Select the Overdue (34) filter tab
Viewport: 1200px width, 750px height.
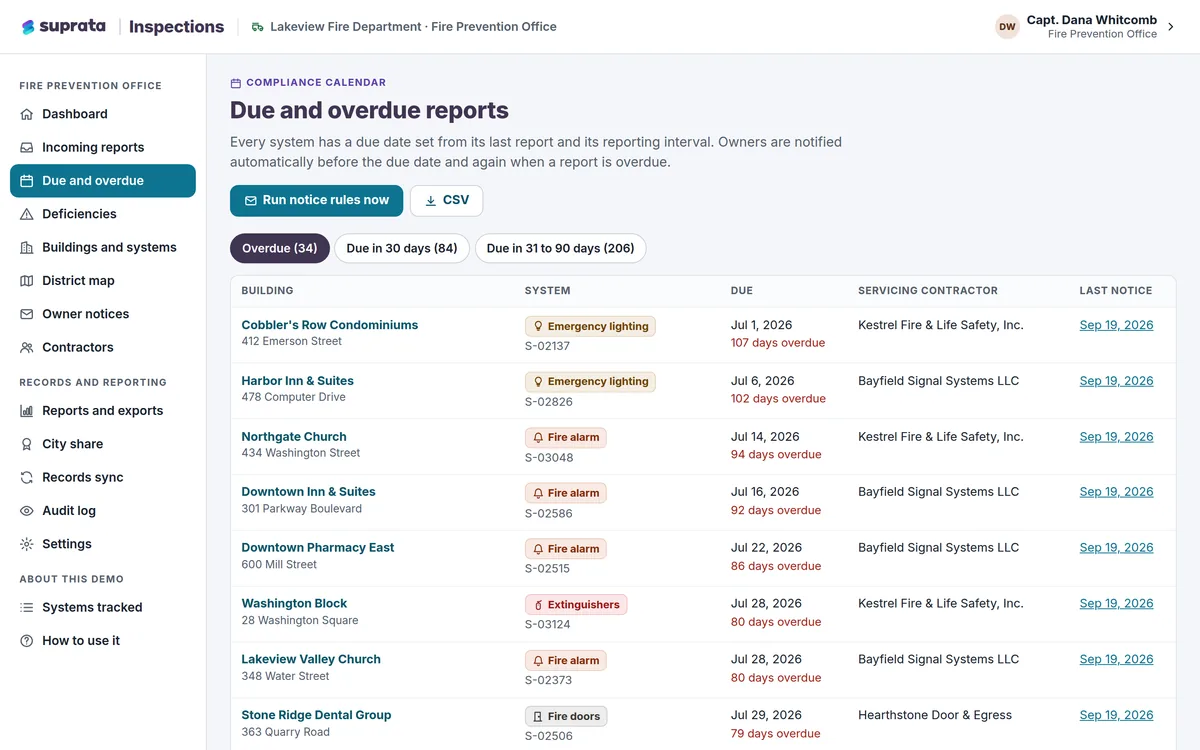tap(280, 248)
